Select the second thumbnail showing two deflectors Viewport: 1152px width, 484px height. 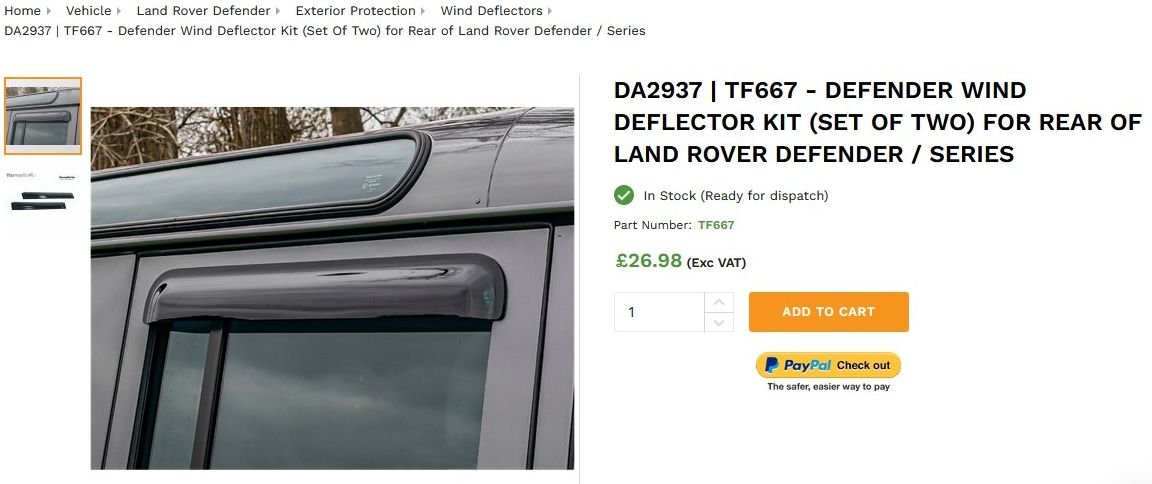click(x=43, y=193)
